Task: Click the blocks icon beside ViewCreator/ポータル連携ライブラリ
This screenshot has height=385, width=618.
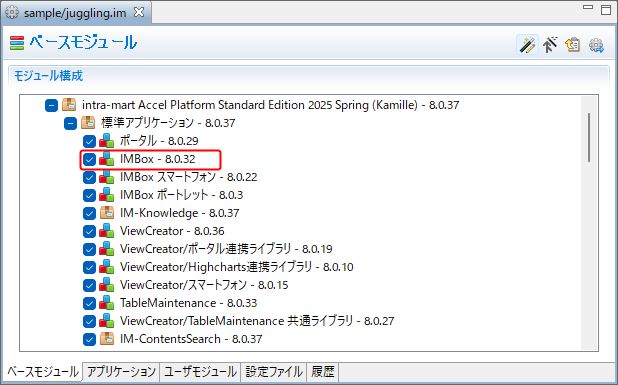Action: (x=107, y=249)
